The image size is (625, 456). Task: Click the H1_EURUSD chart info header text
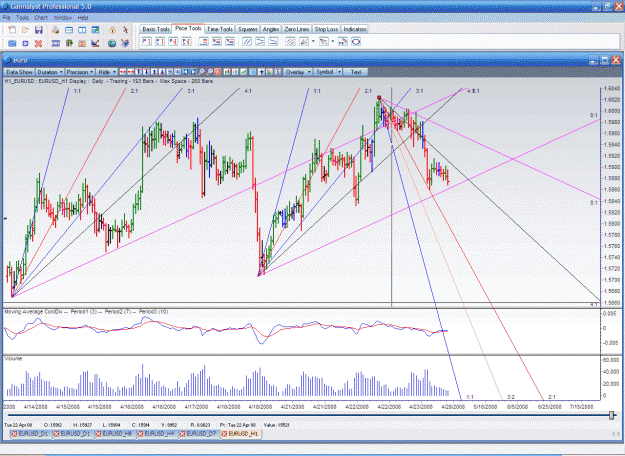pos(108,81)
